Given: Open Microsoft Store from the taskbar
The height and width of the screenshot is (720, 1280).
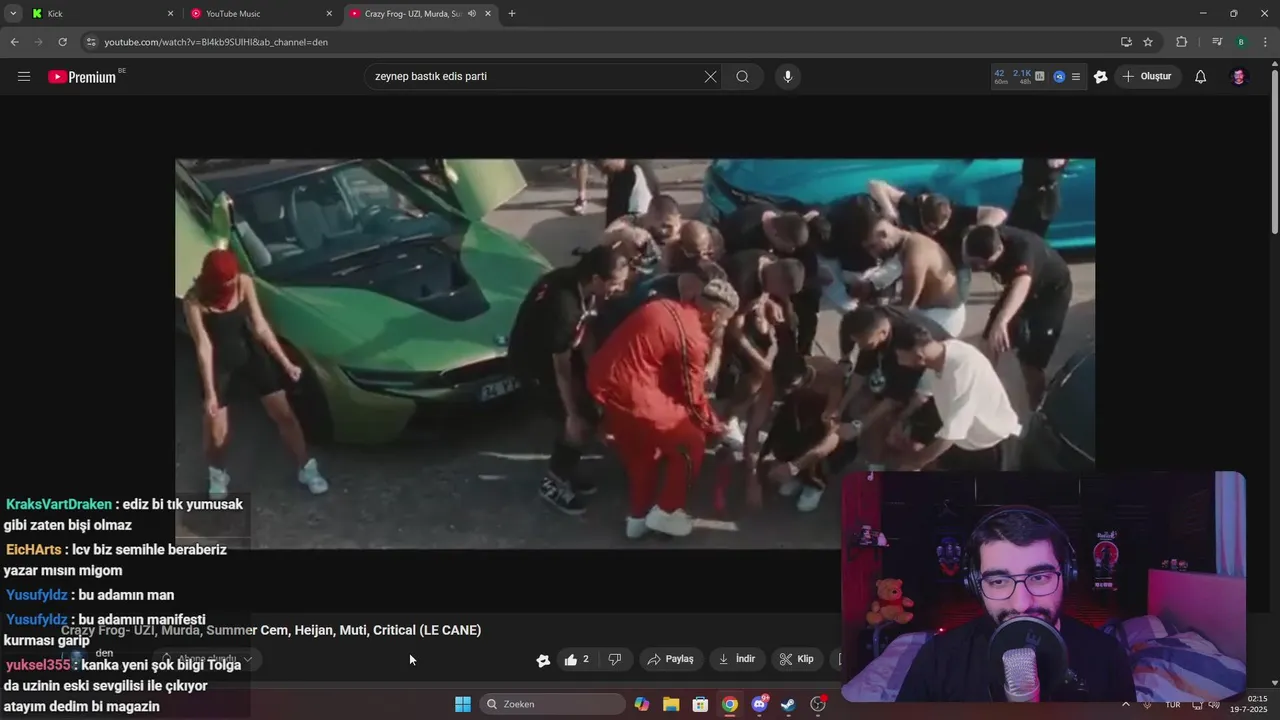Looking at the screenshot, I should pos(700,704).
